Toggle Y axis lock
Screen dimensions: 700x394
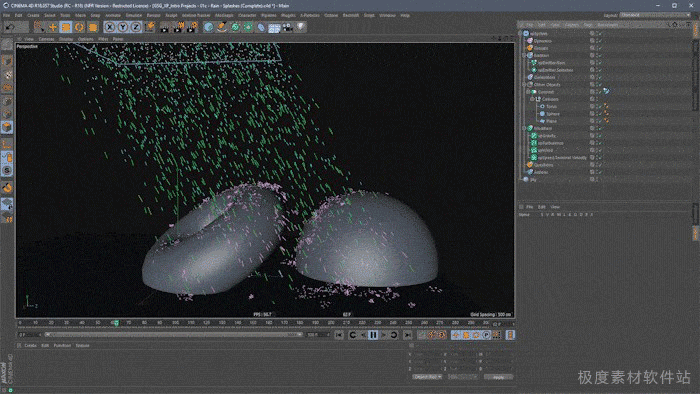coord(122,27)
